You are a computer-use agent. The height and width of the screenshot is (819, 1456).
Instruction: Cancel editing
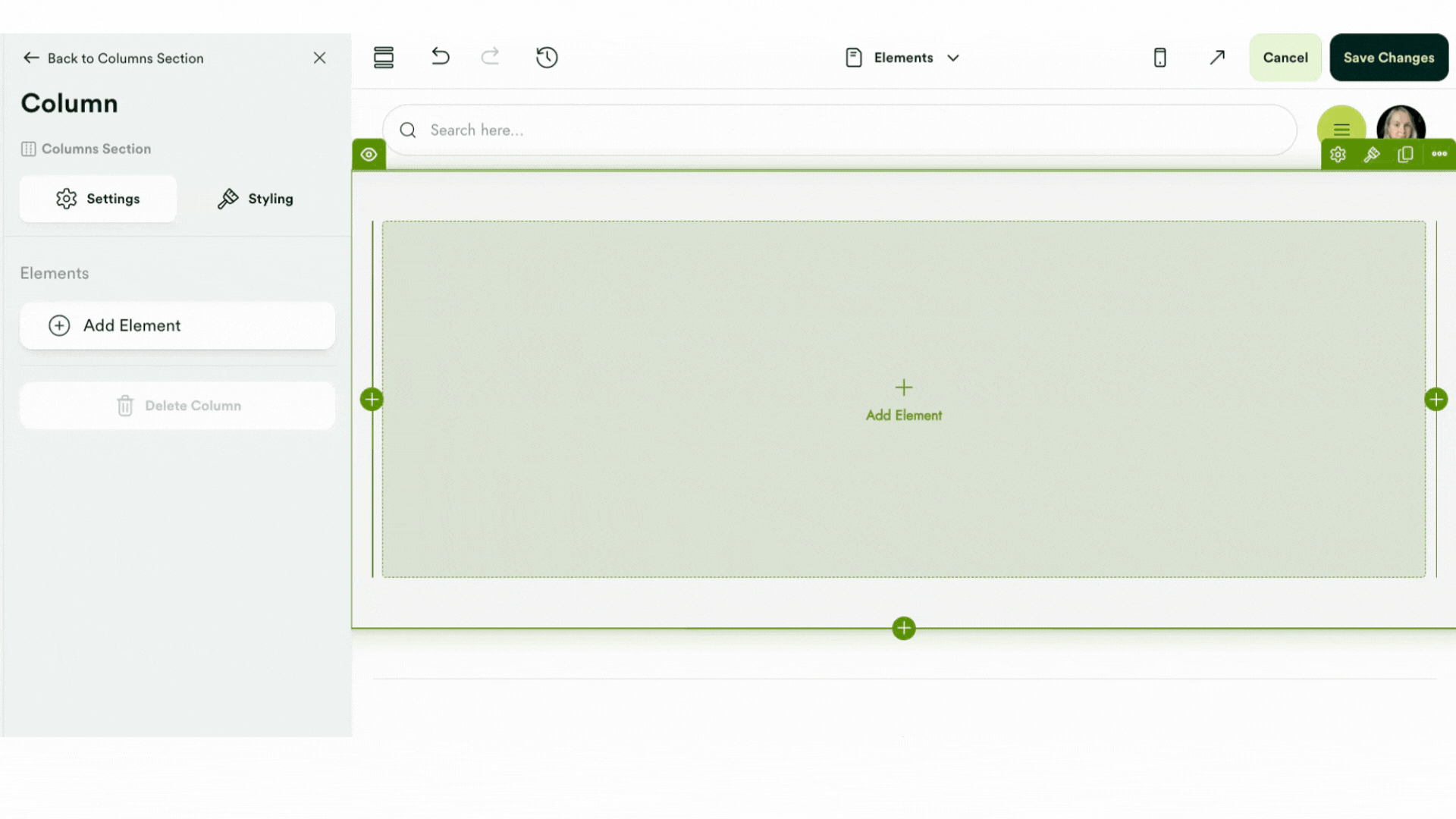(x=1285, y=58)
